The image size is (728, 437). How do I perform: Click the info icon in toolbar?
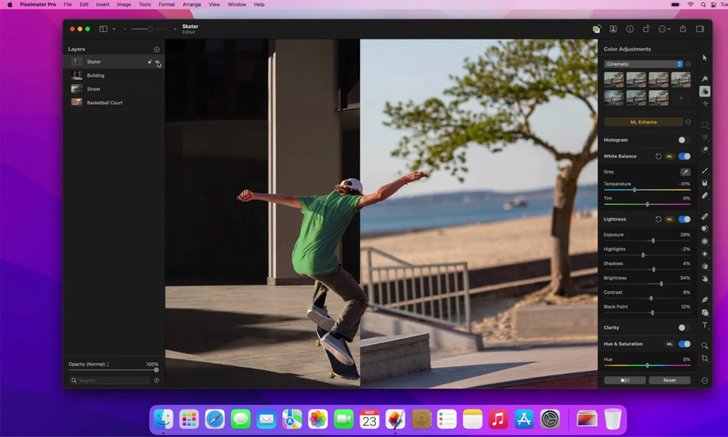pyautogui.click(x=630, y=29)
